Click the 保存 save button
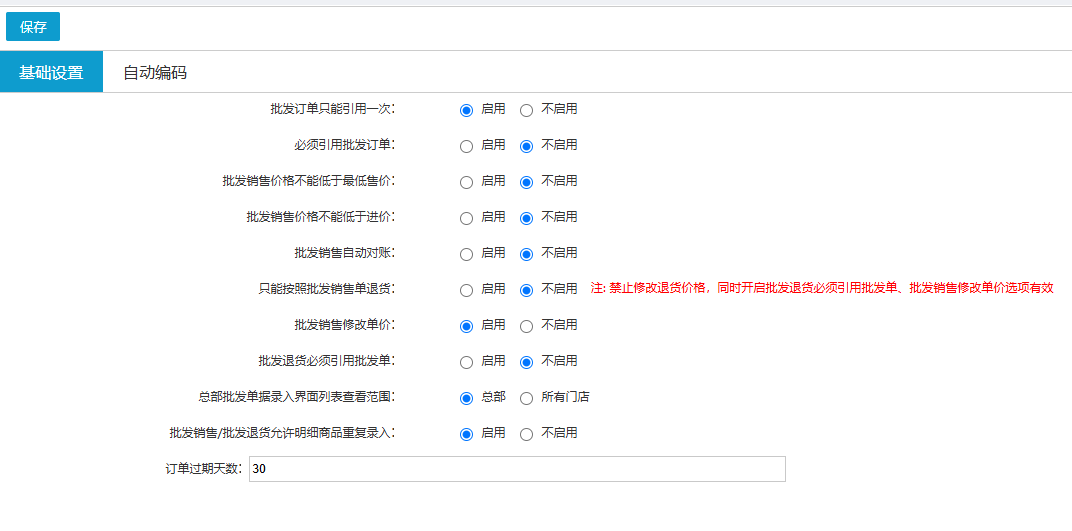The image size is (1072, 531). (33, 27)
